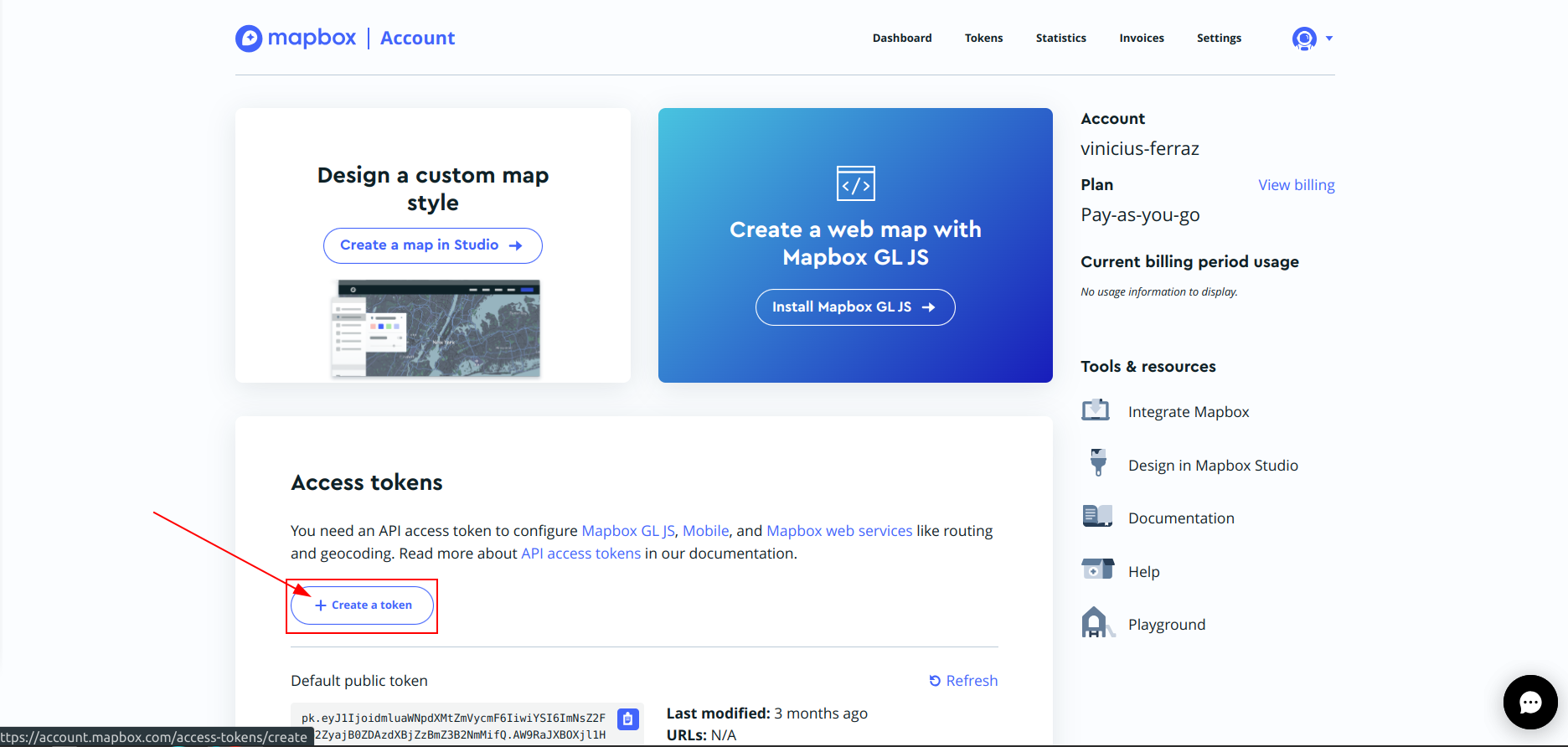1568x747 pixels.
Task: Expand the dropdown arrow beside the avatar
Action: (x=1329, y=39)
